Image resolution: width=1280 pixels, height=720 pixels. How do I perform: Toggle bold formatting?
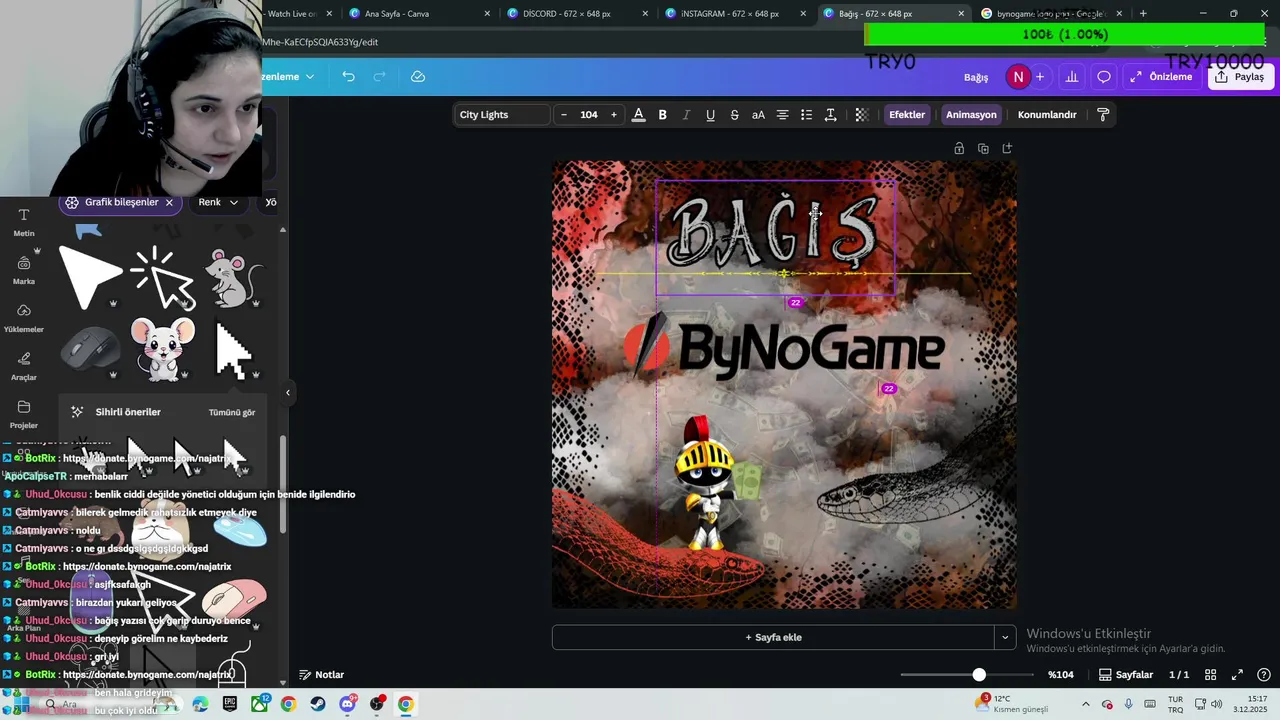(662, 115)
